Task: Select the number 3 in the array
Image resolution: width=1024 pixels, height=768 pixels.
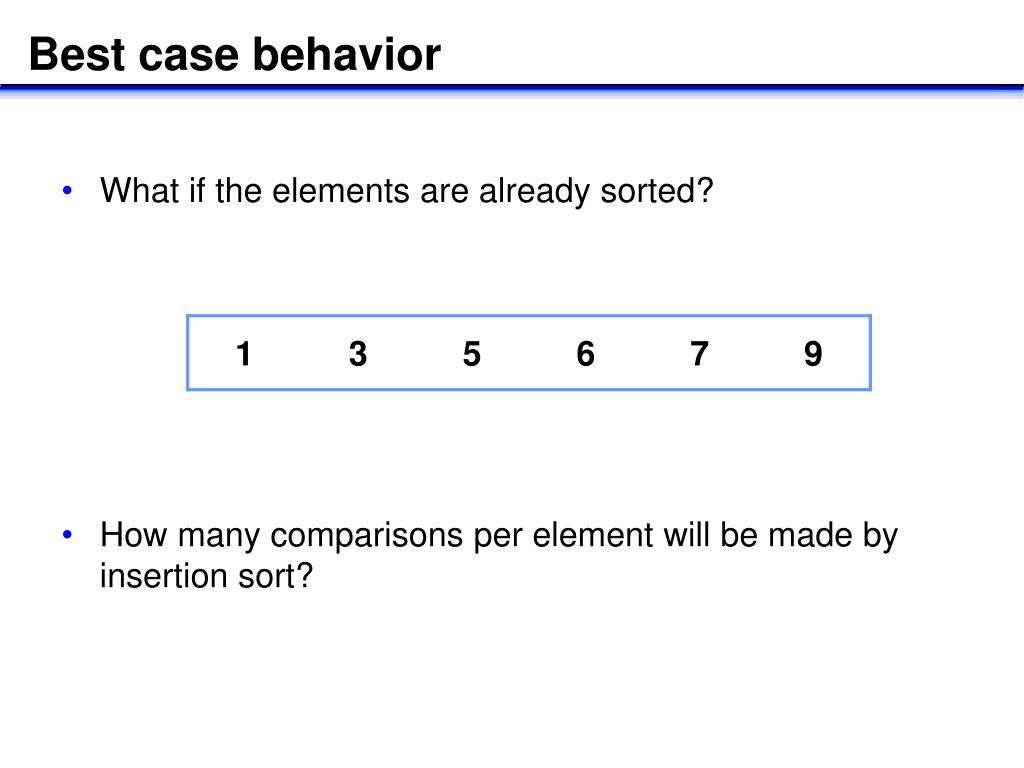Action: tap(358, 354)
